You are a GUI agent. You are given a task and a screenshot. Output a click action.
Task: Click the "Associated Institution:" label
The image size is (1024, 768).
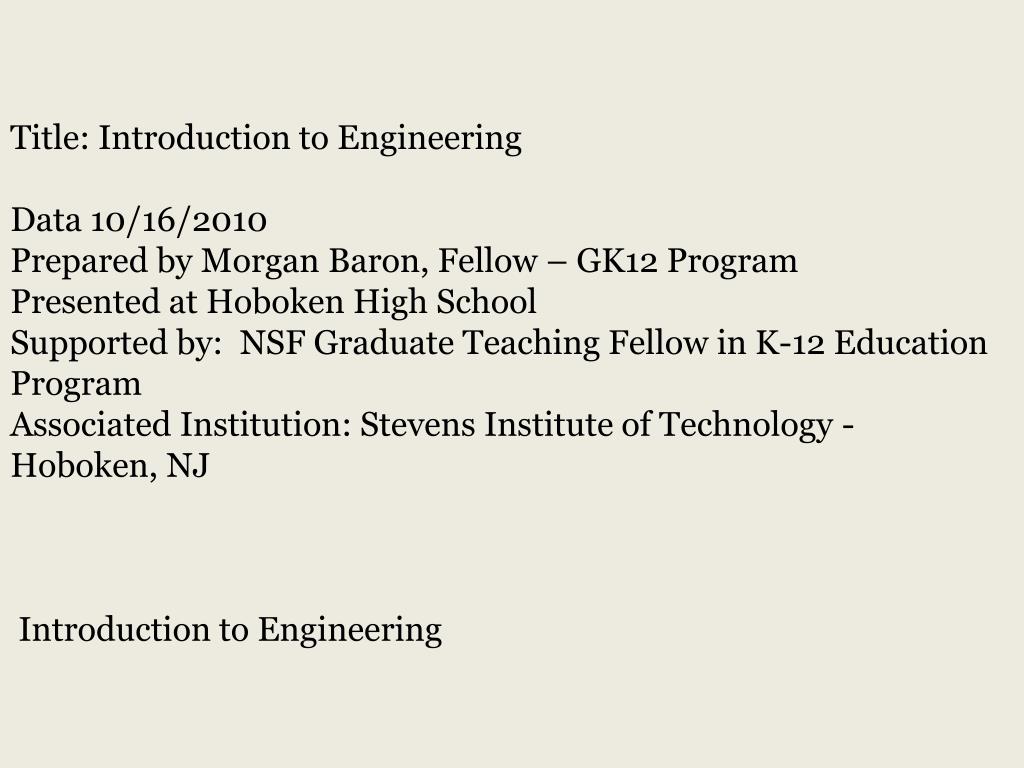182,424
